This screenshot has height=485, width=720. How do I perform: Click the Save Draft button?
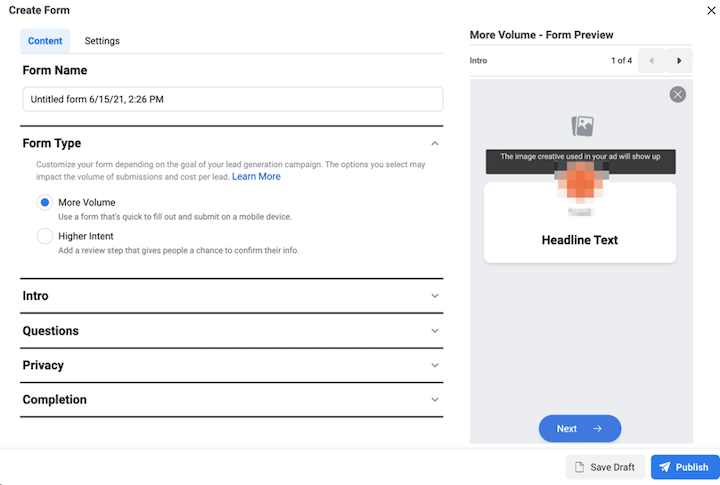[x=605, y=467]
